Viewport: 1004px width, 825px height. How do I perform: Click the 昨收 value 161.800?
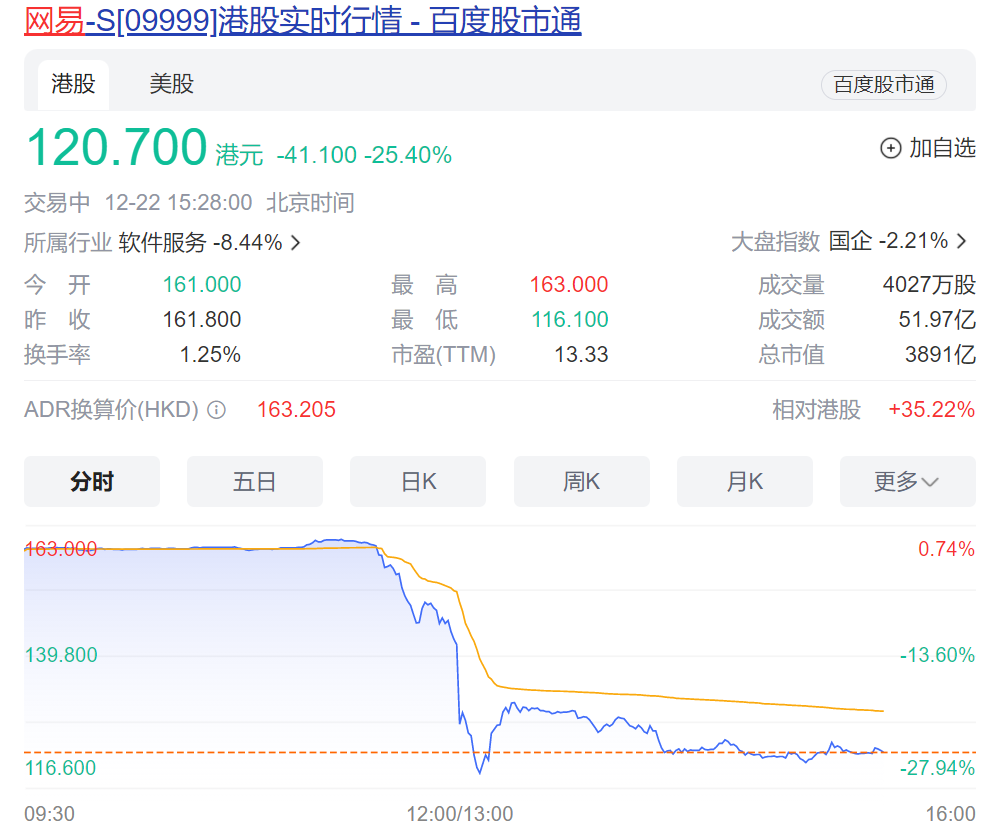click(202, 319)
